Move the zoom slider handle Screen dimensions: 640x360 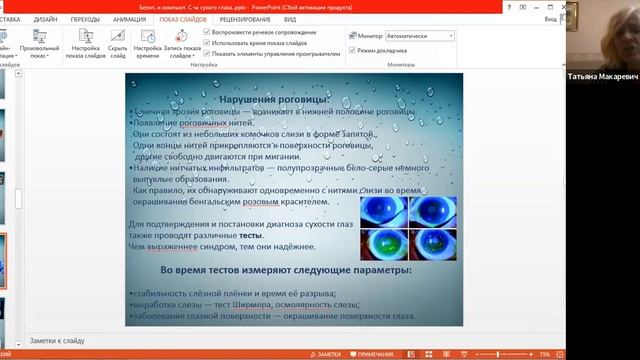tap(498, 354)
